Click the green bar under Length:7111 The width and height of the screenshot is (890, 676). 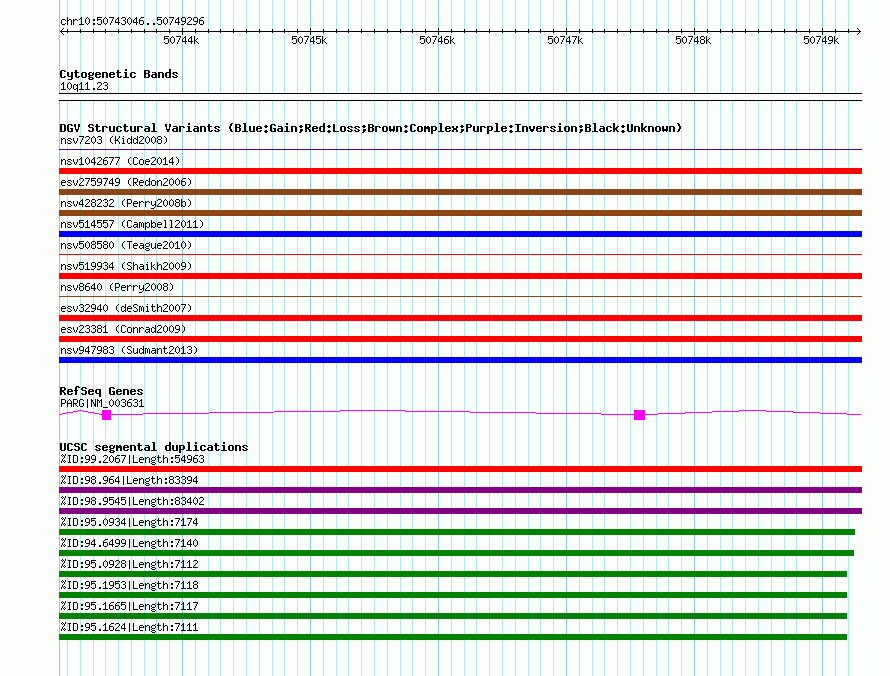coord(453,637)
